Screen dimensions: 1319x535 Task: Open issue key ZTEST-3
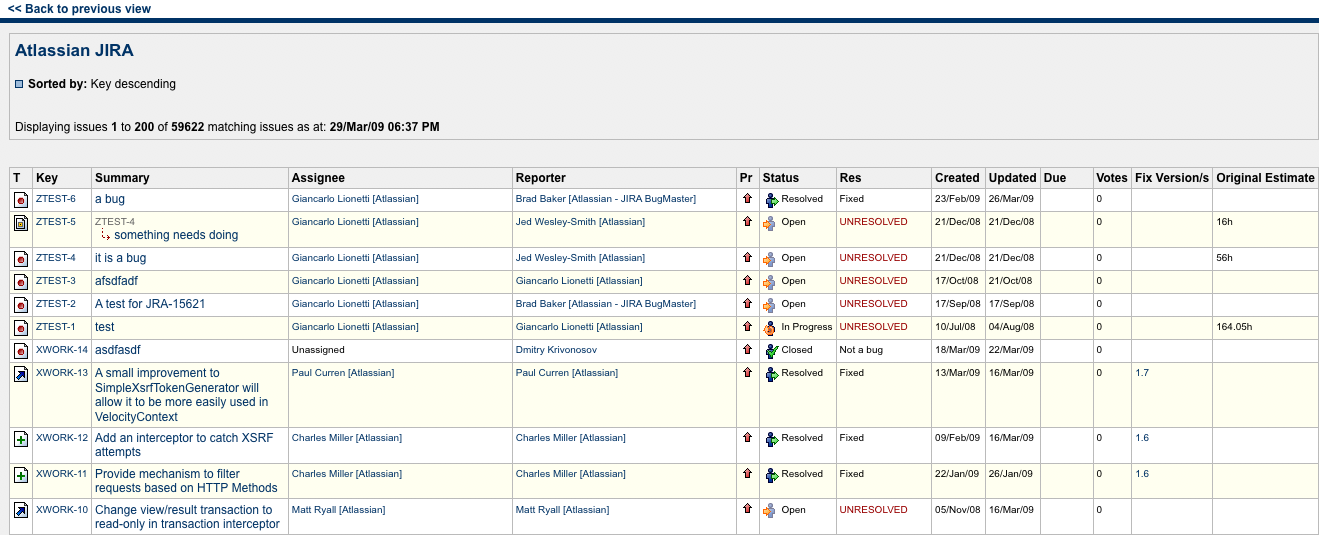55,281
